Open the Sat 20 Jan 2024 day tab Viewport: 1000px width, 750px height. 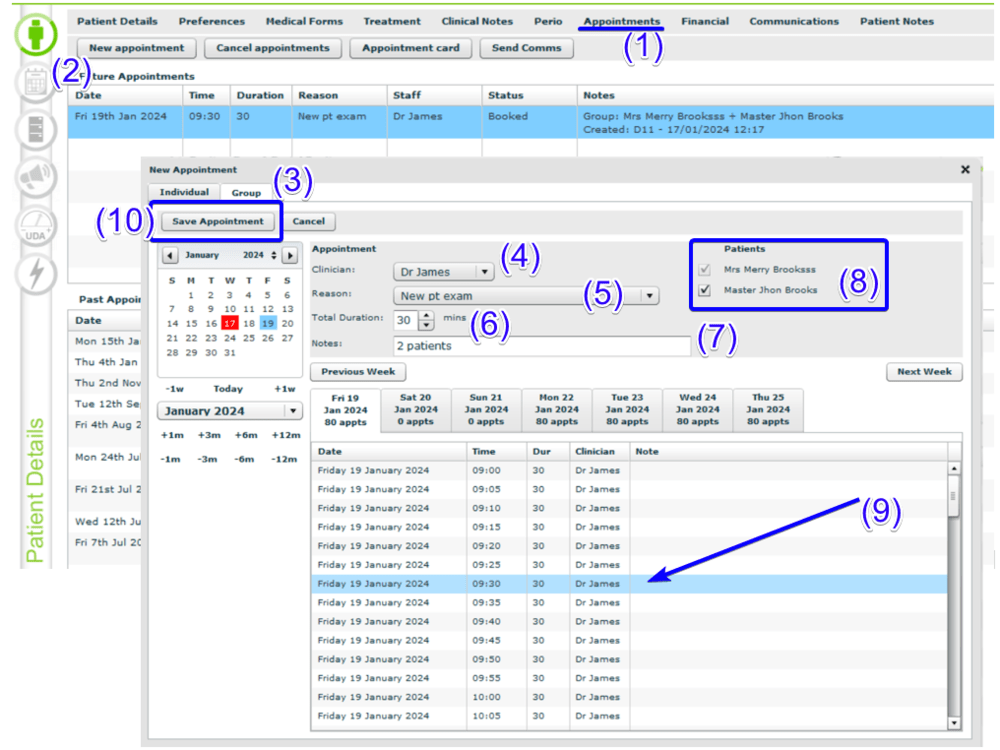click(416, 409)
